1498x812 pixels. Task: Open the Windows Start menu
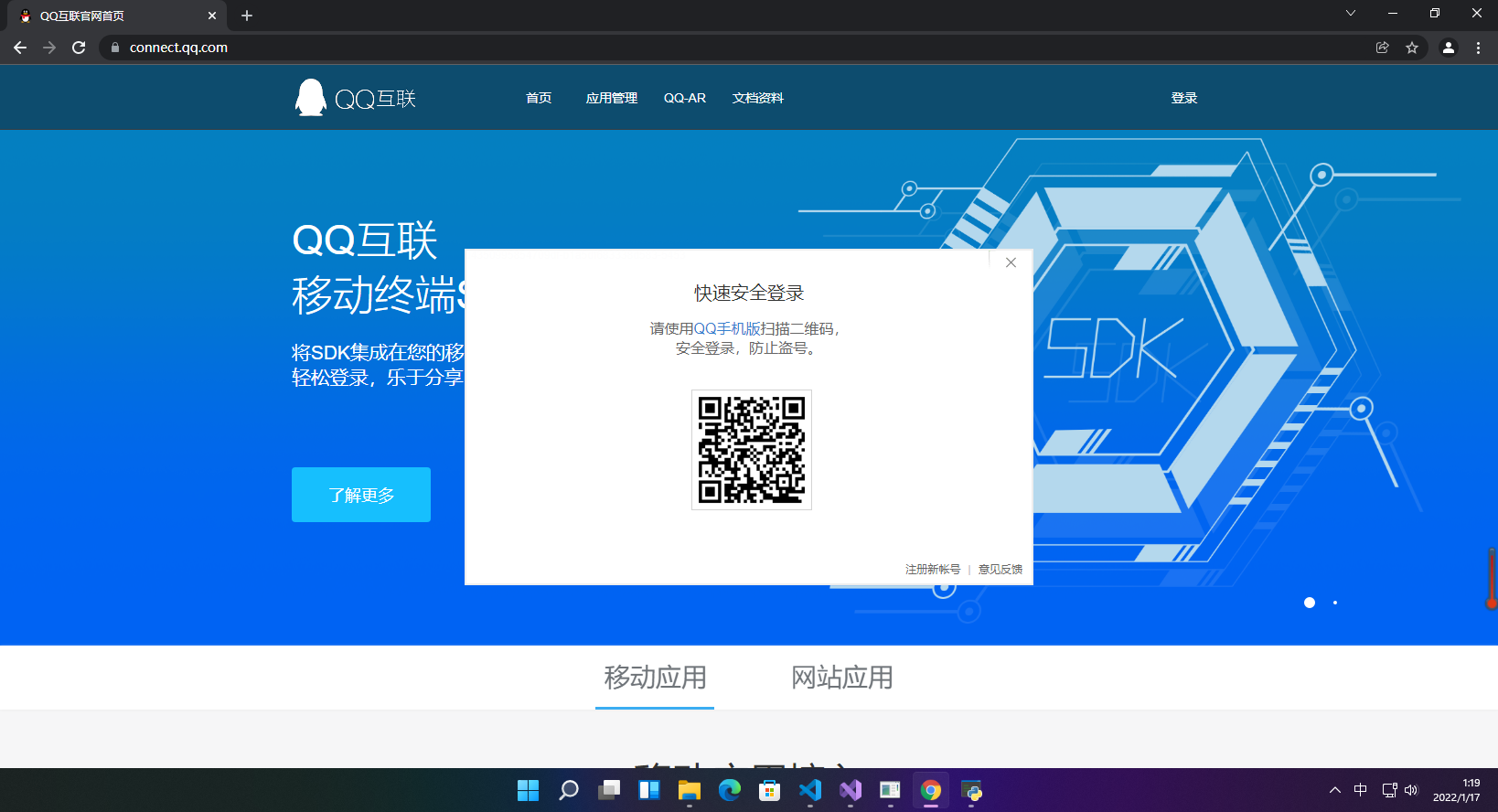pyautogui.click(x=528, y=790)
